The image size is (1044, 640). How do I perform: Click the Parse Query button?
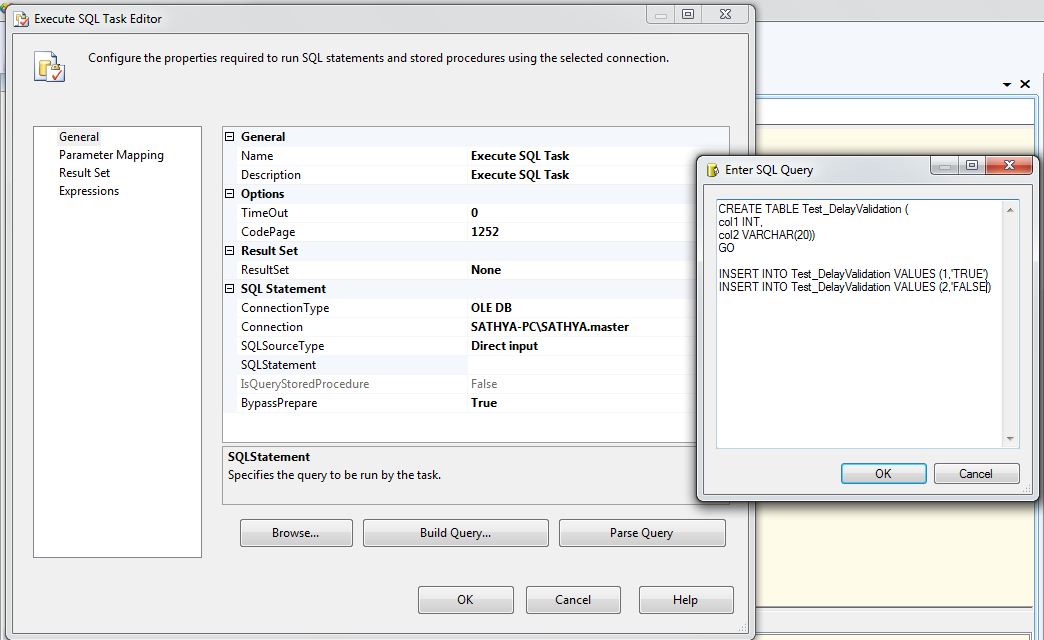[641, 532]
